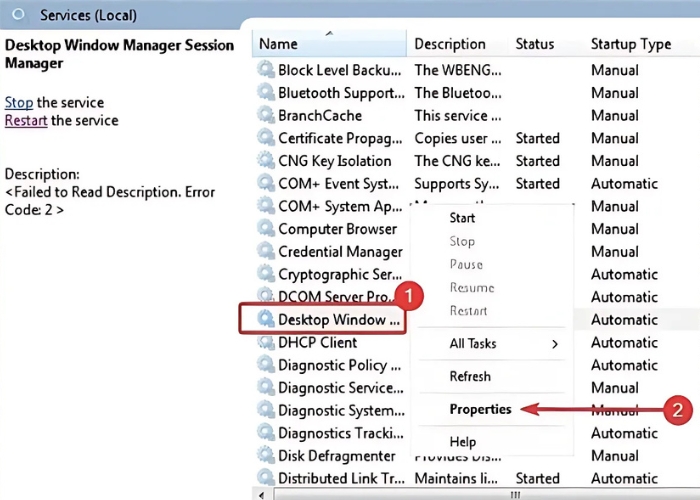700x500 pixels.
Task: Click the gear icon next to Bluetooth Support service
Action: click(265, 93)
